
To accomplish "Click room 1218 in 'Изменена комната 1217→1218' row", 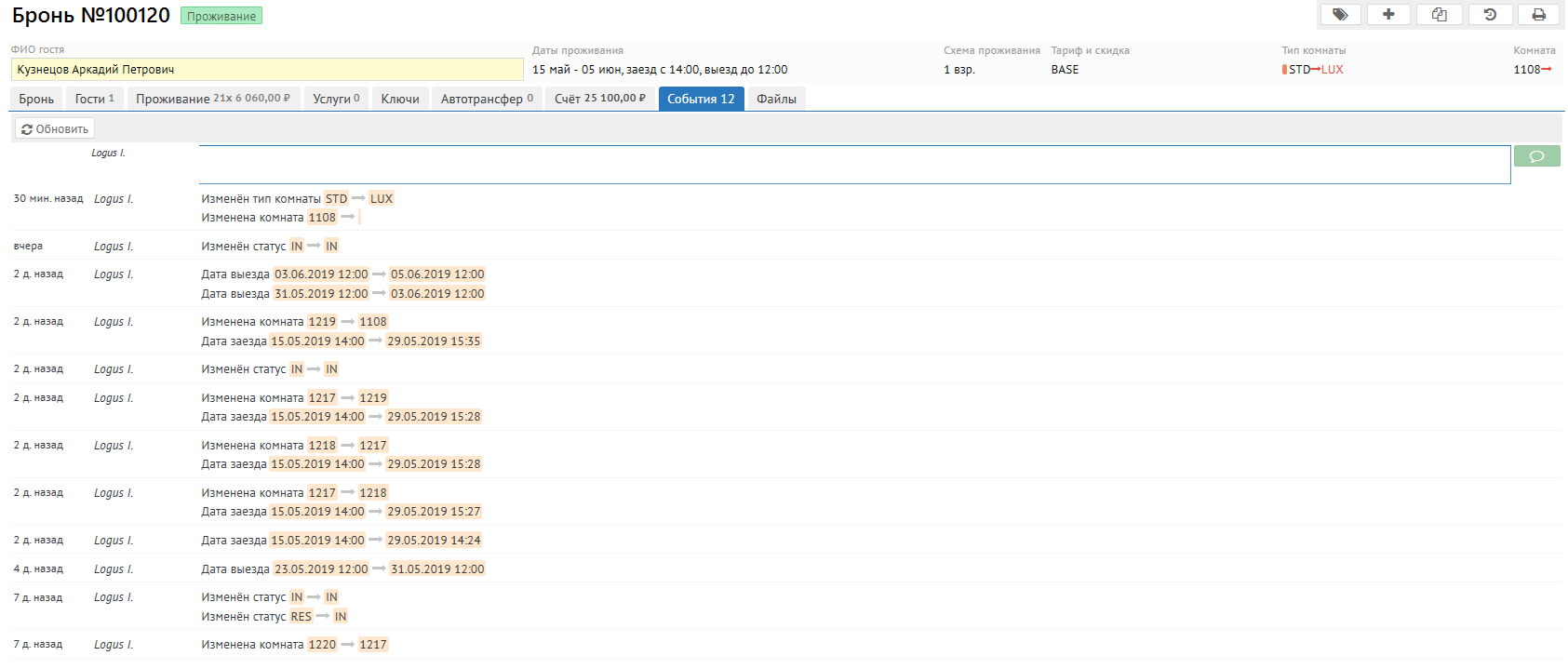I will click(x=373, y=493).
